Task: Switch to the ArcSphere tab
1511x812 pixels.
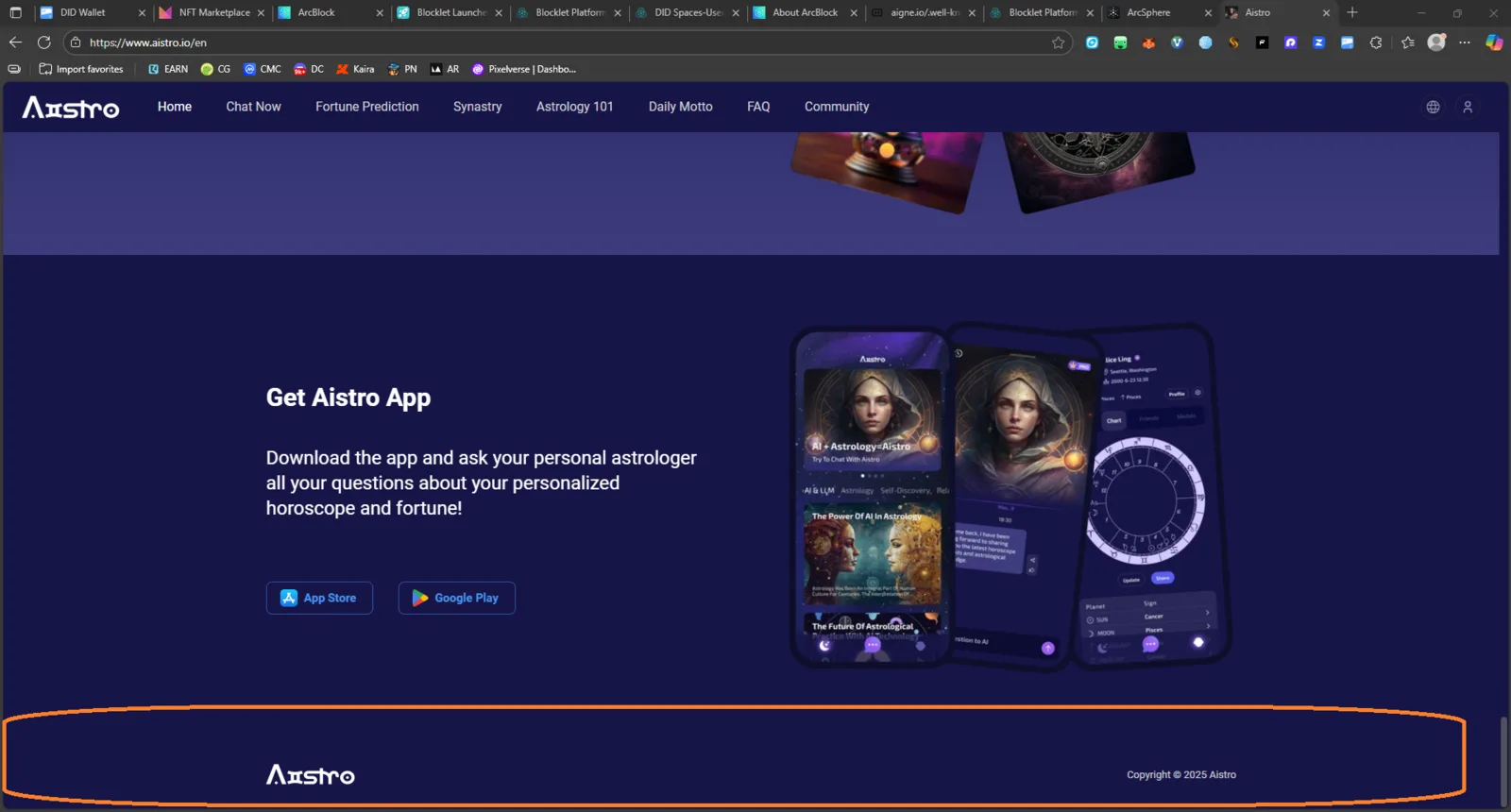Action: tap(1159, 12)
